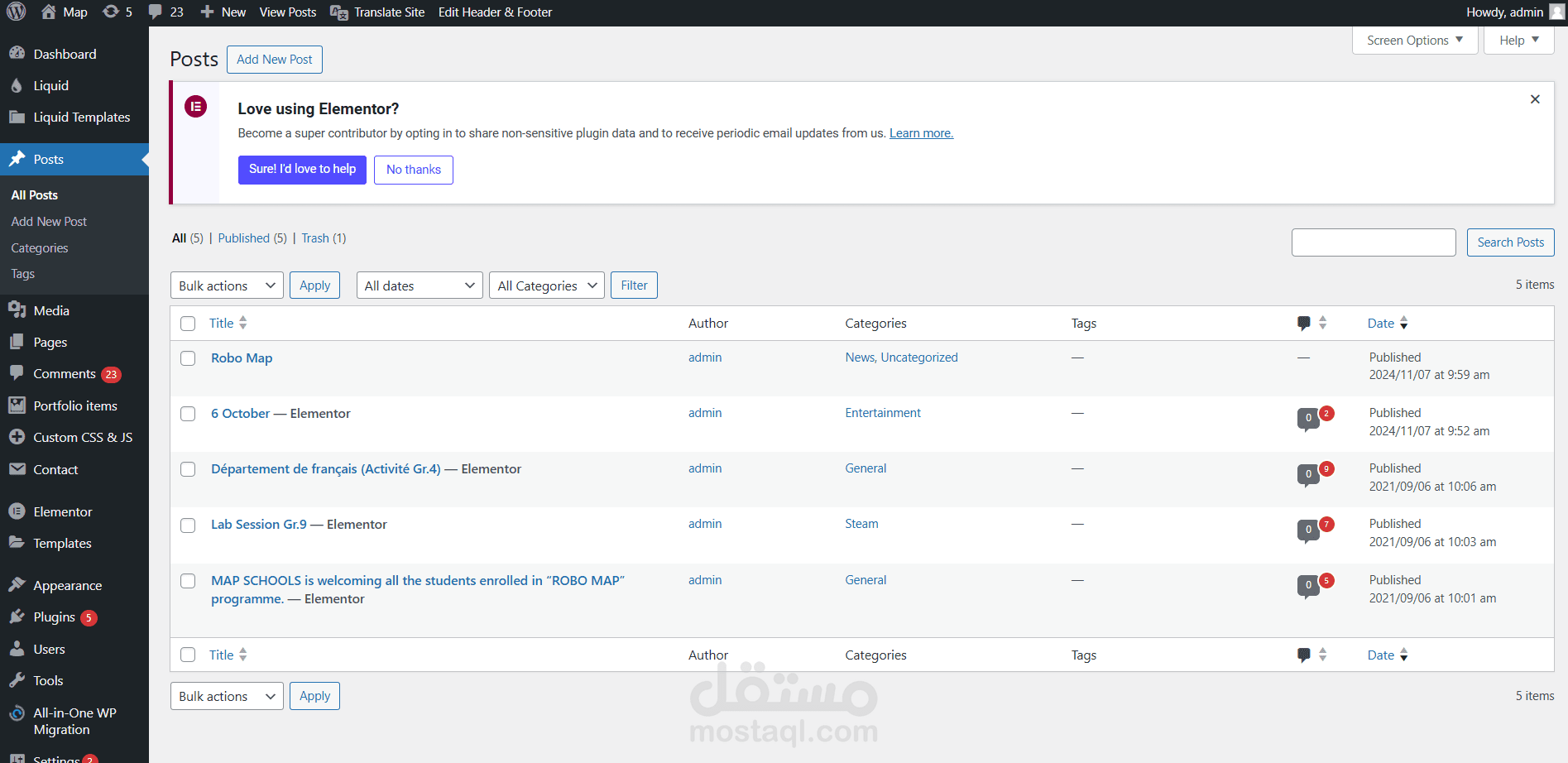Viewport: 1568px width, 763px height.
Task: Click the Custom CSS & JS plus icon
Action: [x=17, y=437]
